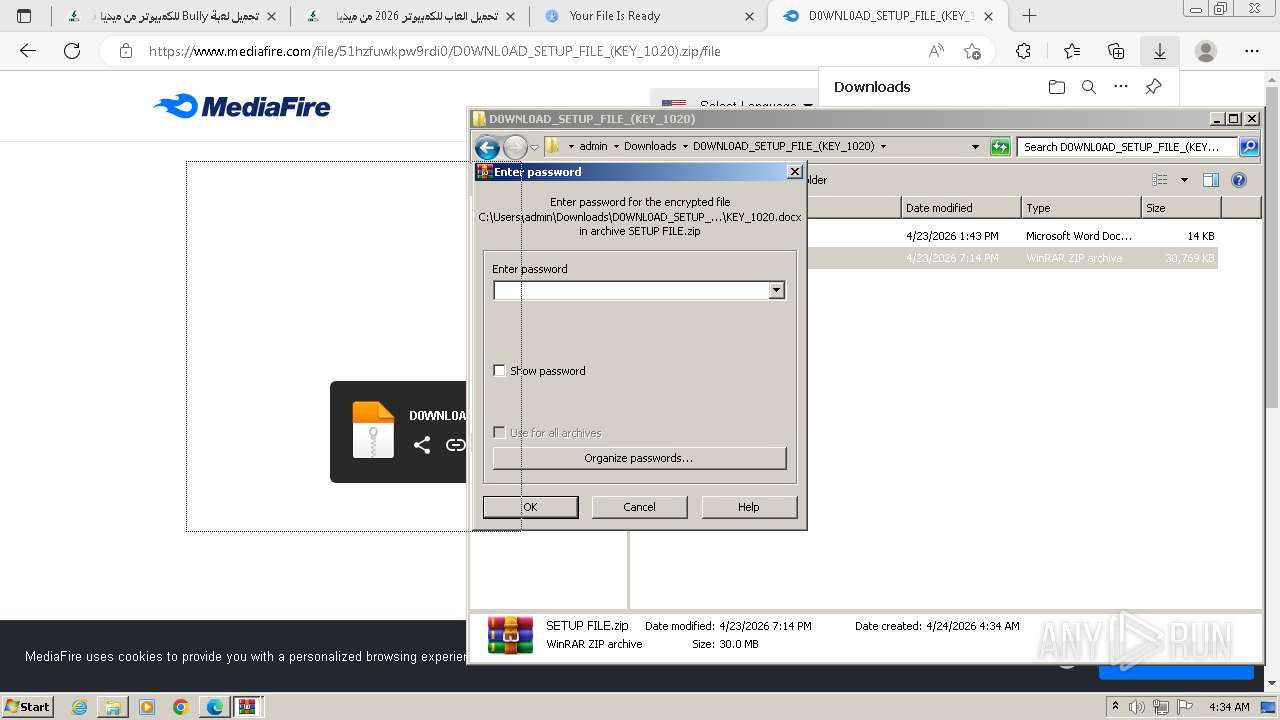Click the Downloads arrow toolbar icon
Screen dimensions: 1280x720
[x=1159, y=51]
